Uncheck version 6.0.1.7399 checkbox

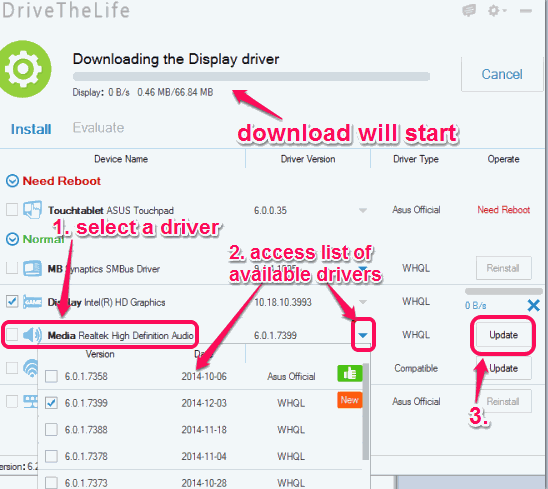pyautogui.click(x=51, y=403)
